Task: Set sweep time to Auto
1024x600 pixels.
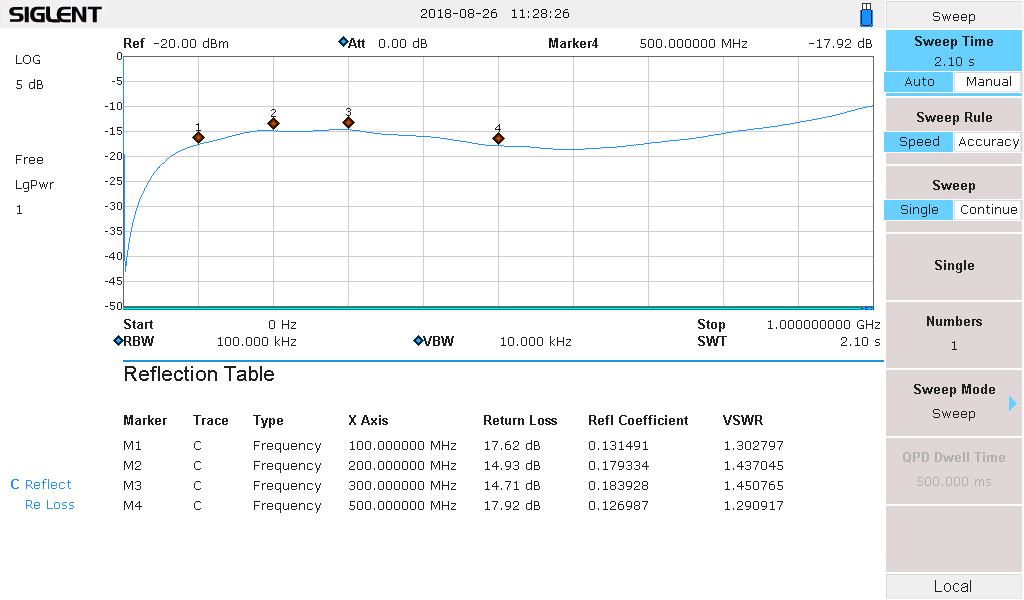Action: pos(919,82)
